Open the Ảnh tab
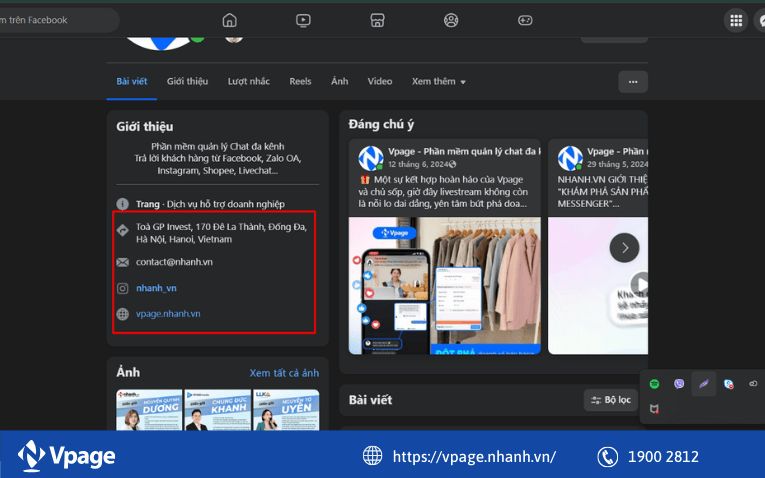Viewport: 765px width, 478px height. [x=340, y=81]
